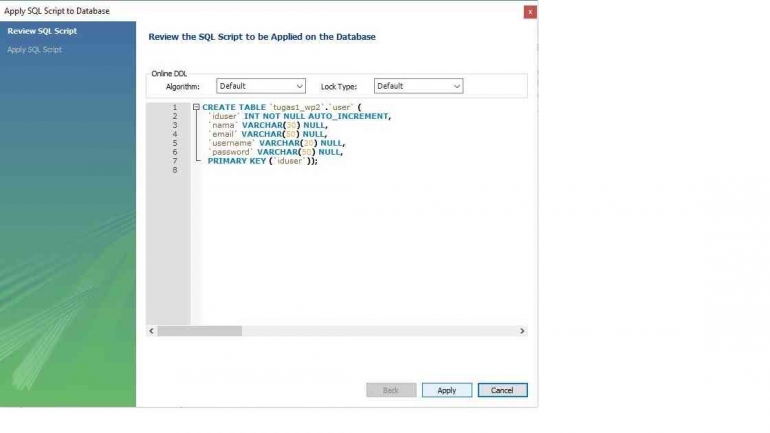The width and height of the screenshot is (770, 433).
Task: Open the Lock Type dropdown
Action: click(418, 86)
